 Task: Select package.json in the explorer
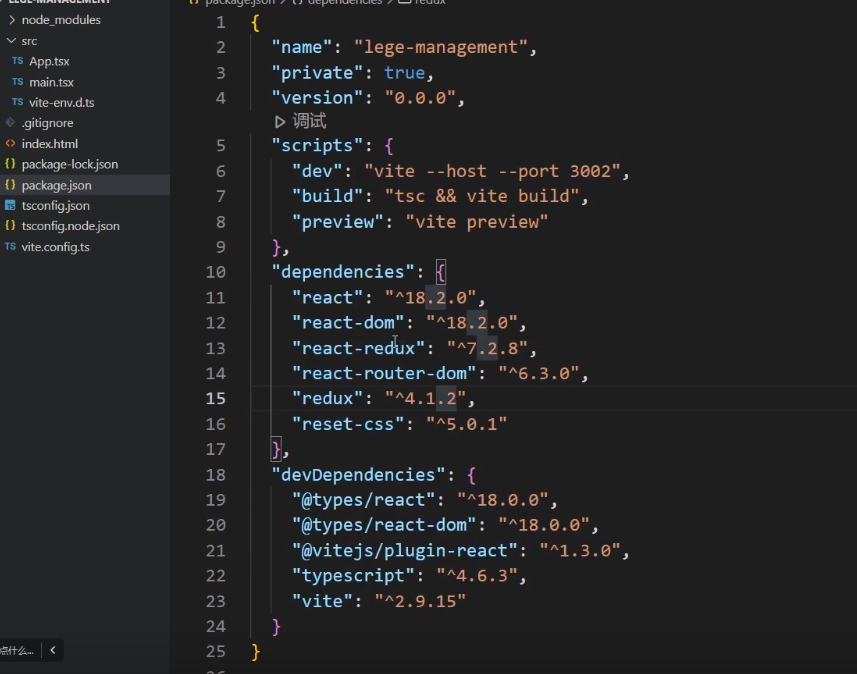click(x=56, y=185)
